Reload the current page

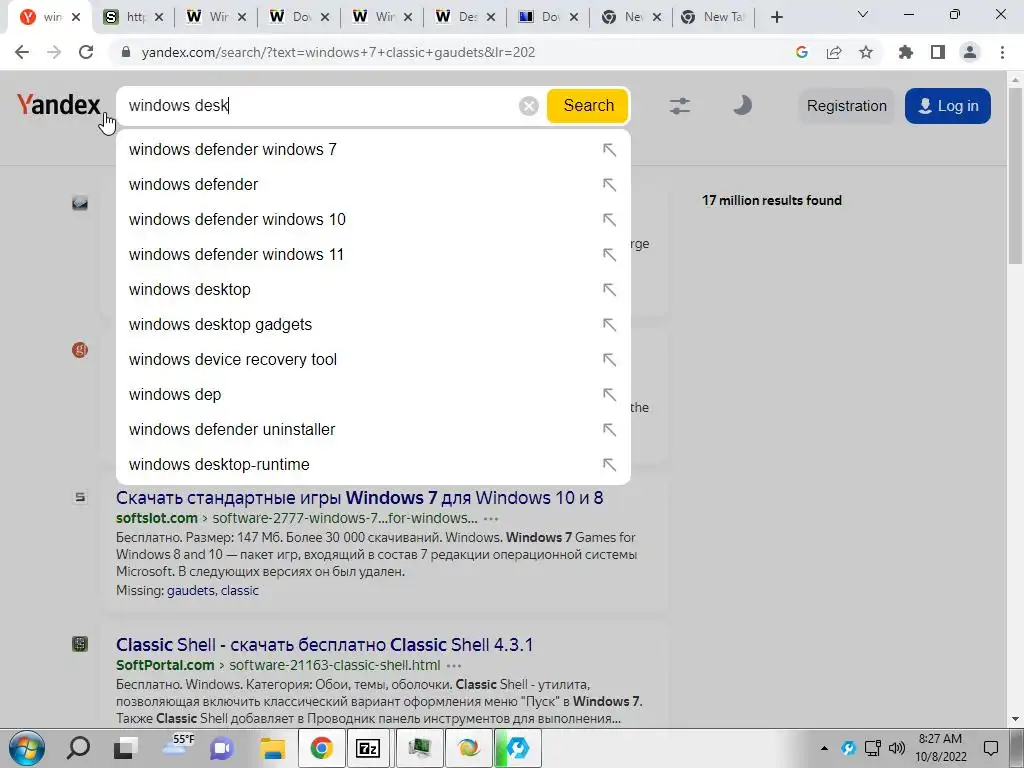click(x=86, y=52)
